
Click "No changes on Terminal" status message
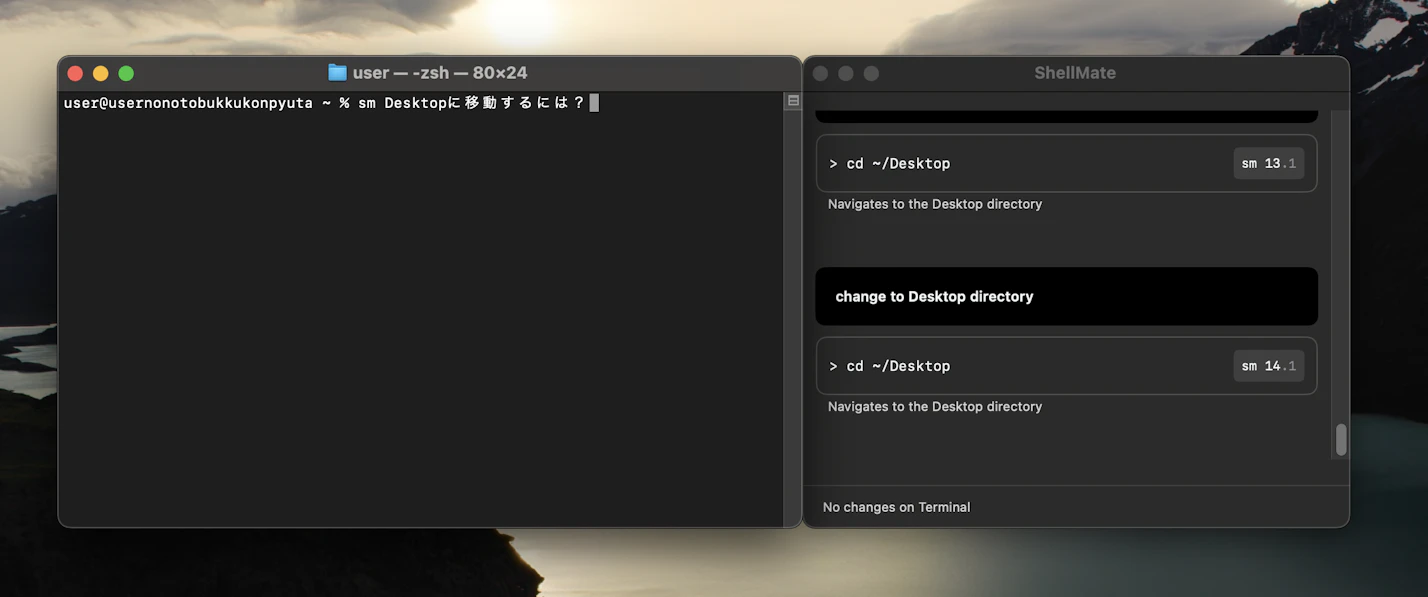896,507
